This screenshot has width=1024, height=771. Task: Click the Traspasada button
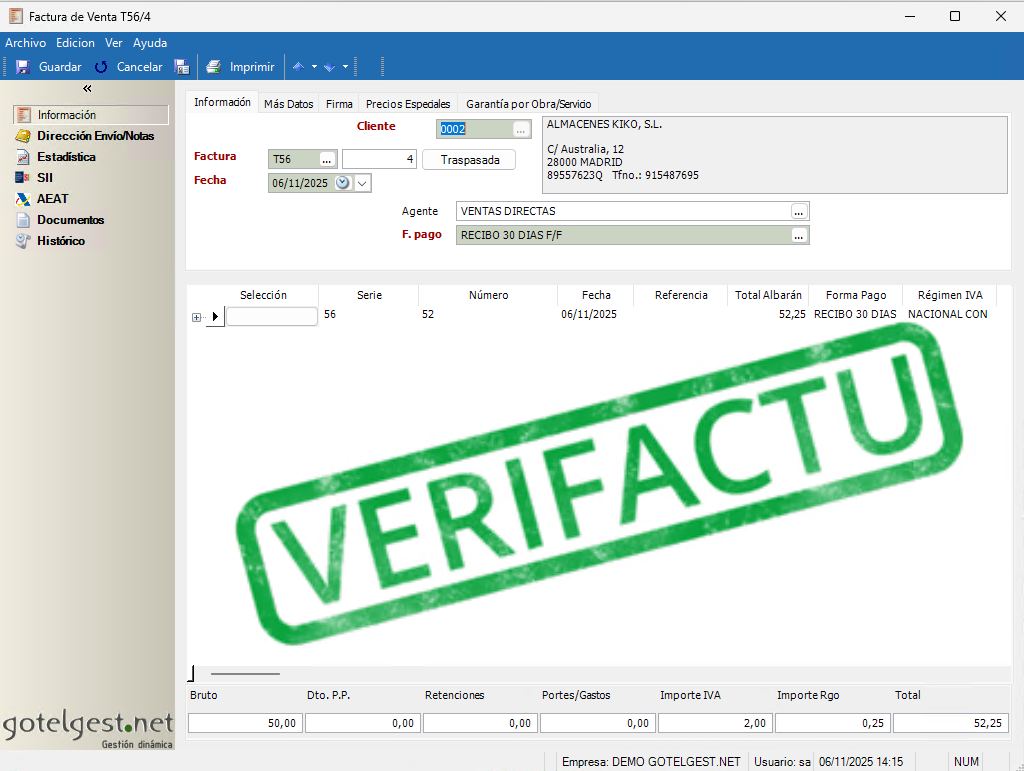(x=469, y=160)
